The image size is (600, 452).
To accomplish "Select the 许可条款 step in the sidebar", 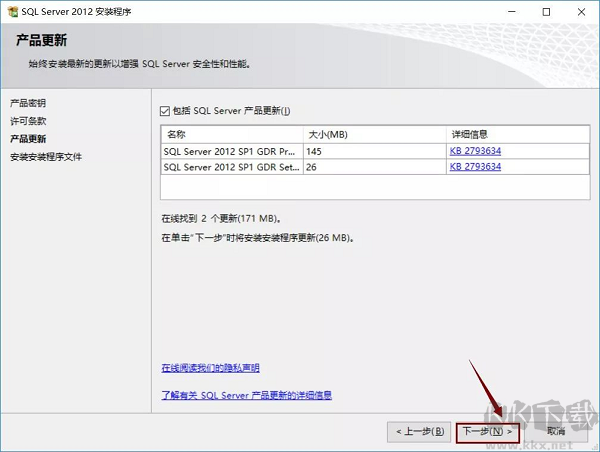I will (28, 121).
